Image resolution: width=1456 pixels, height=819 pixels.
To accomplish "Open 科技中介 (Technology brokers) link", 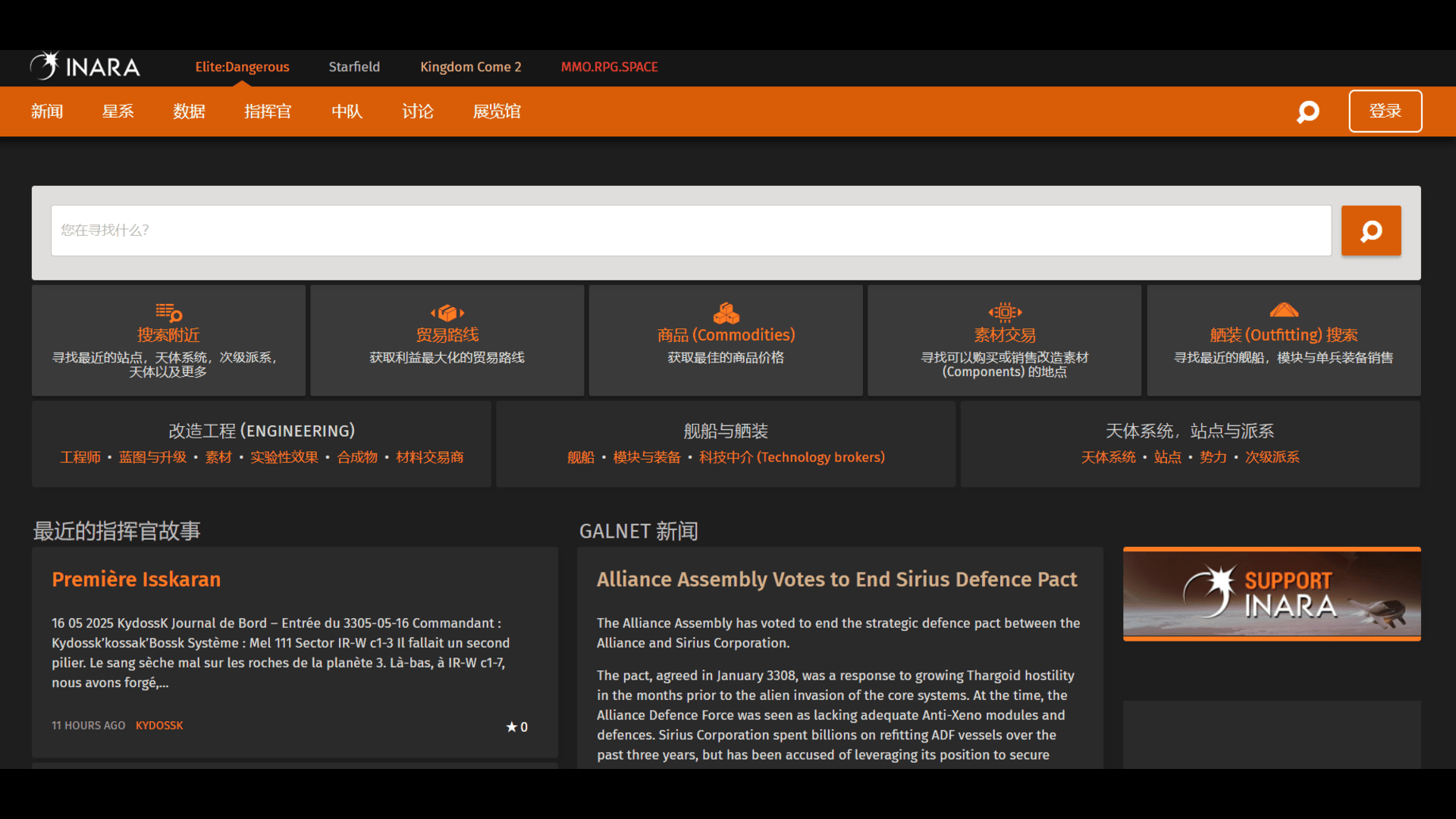I will (792, 457).
